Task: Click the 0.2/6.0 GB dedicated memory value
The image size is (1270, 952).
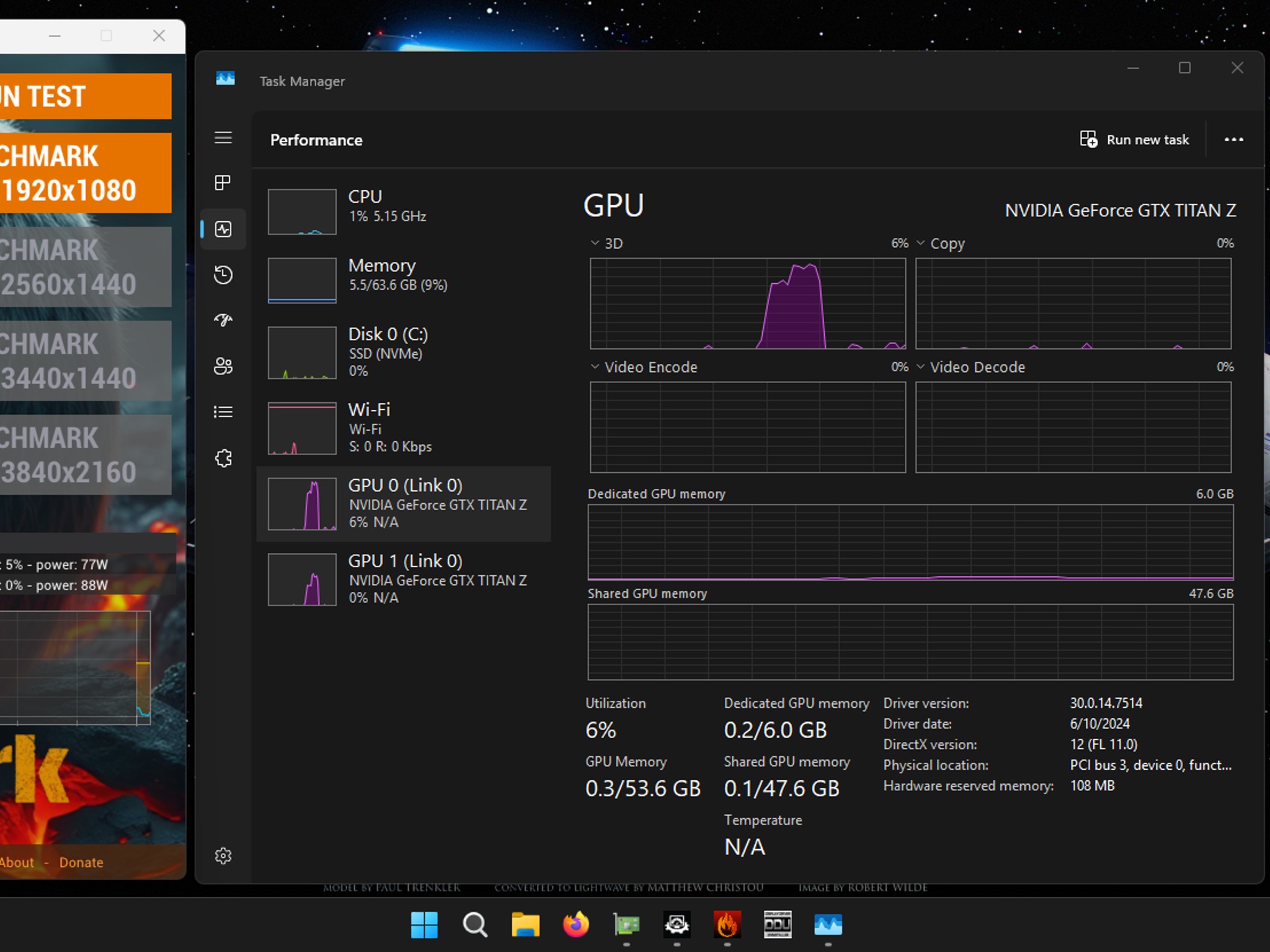Action: (x=775, y=730)
